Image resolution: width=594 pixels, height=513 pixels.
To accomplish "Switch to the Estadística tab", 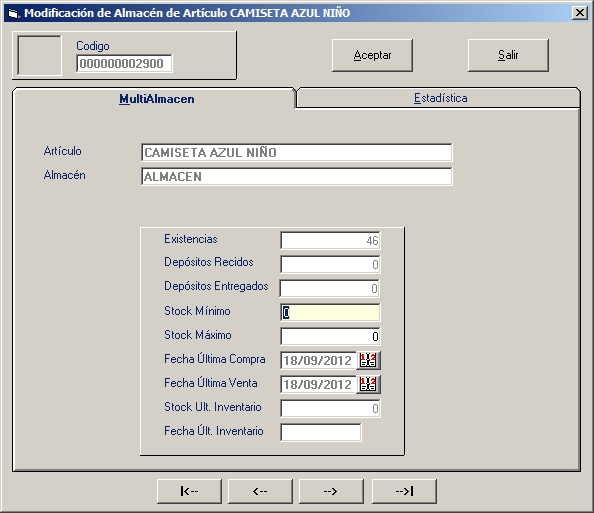I will 439,98.
